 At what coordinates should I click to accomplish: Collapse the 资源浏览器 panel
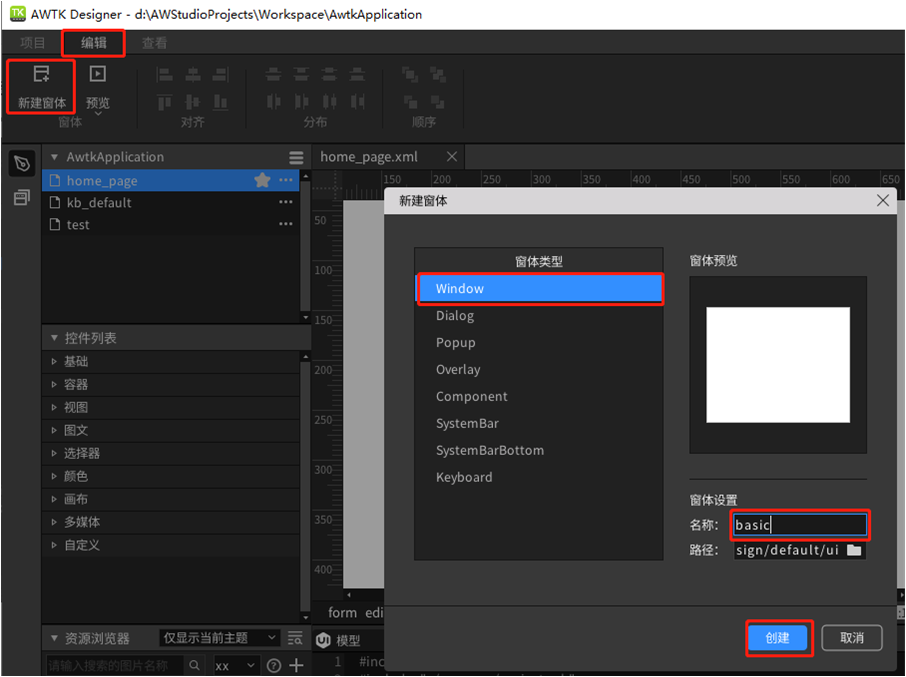point(54,638)
